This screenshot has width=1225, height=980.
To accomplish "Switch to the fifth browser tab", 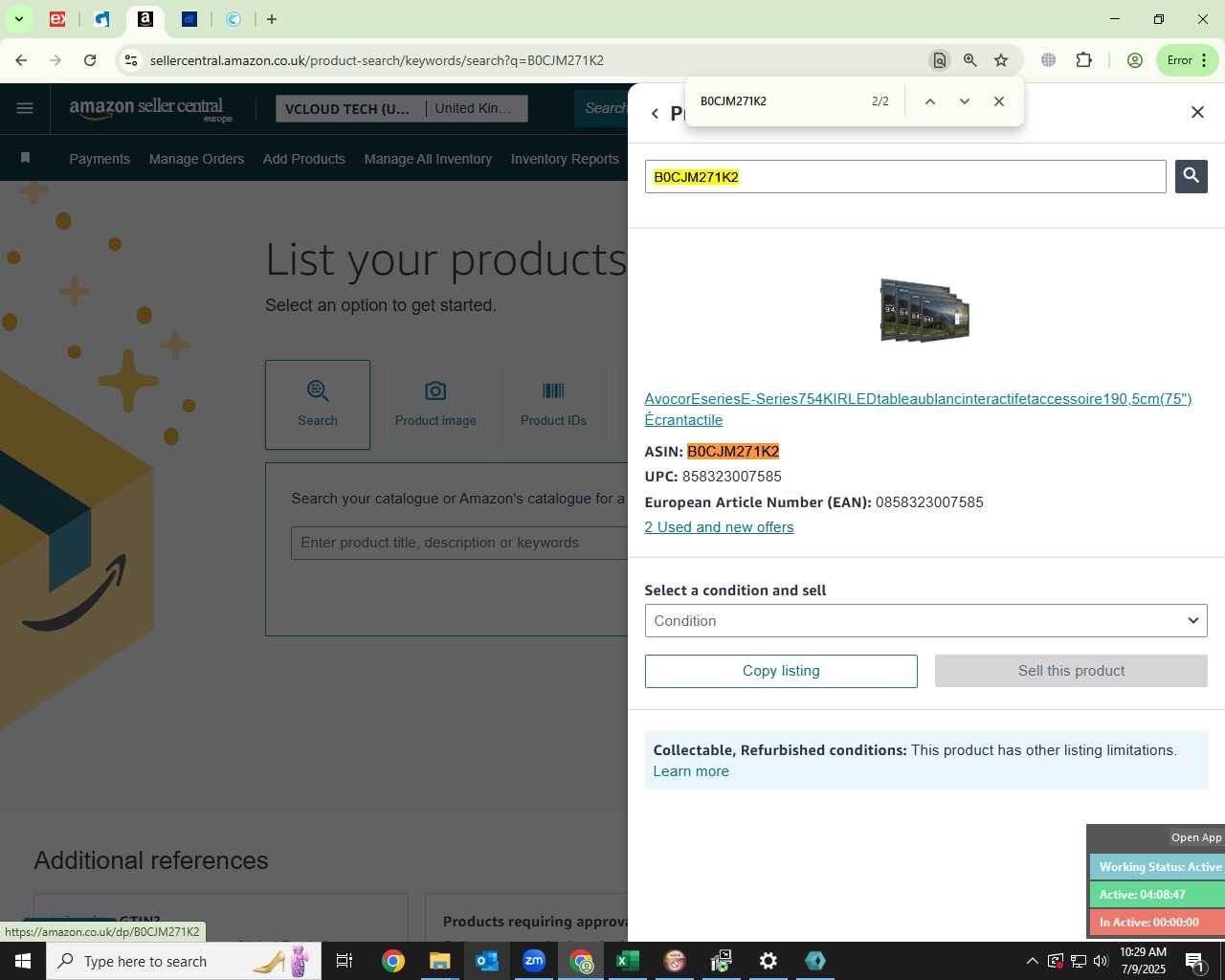I will click(234, 19).
